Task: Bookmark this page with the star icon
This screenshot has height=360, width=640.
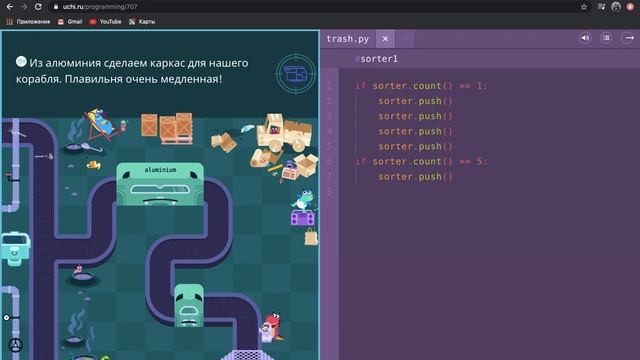Action: pyautogui.click(x=584, y=7)
